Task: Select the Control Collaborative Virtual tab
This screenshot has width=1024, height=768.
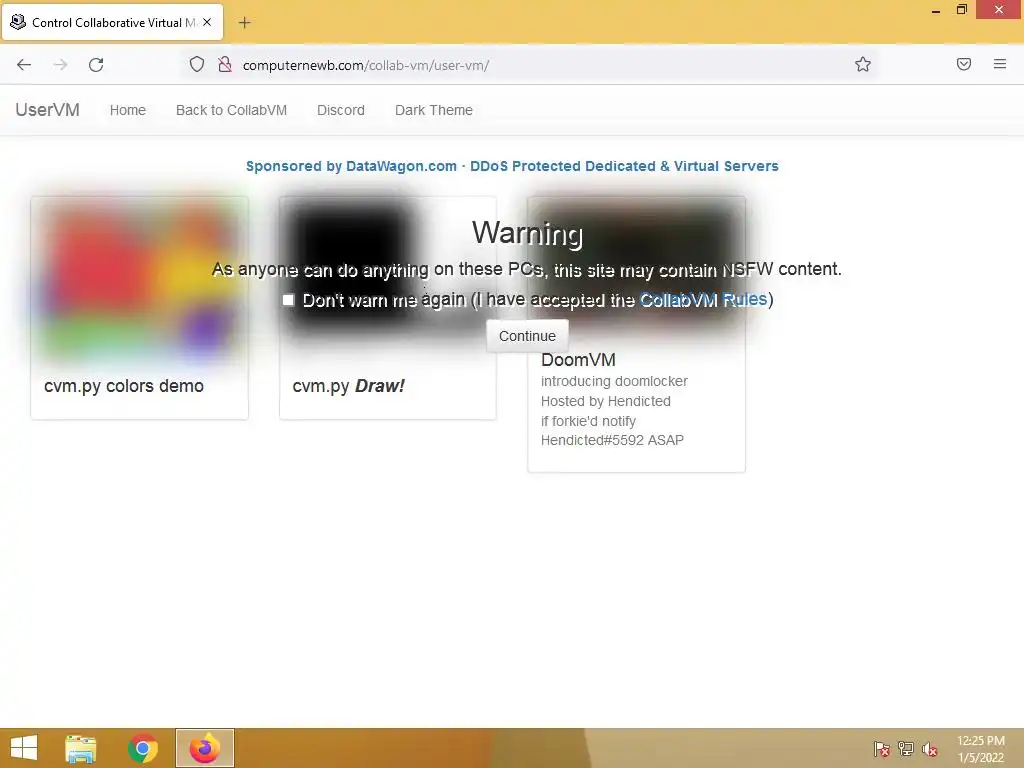Action: 113,22
